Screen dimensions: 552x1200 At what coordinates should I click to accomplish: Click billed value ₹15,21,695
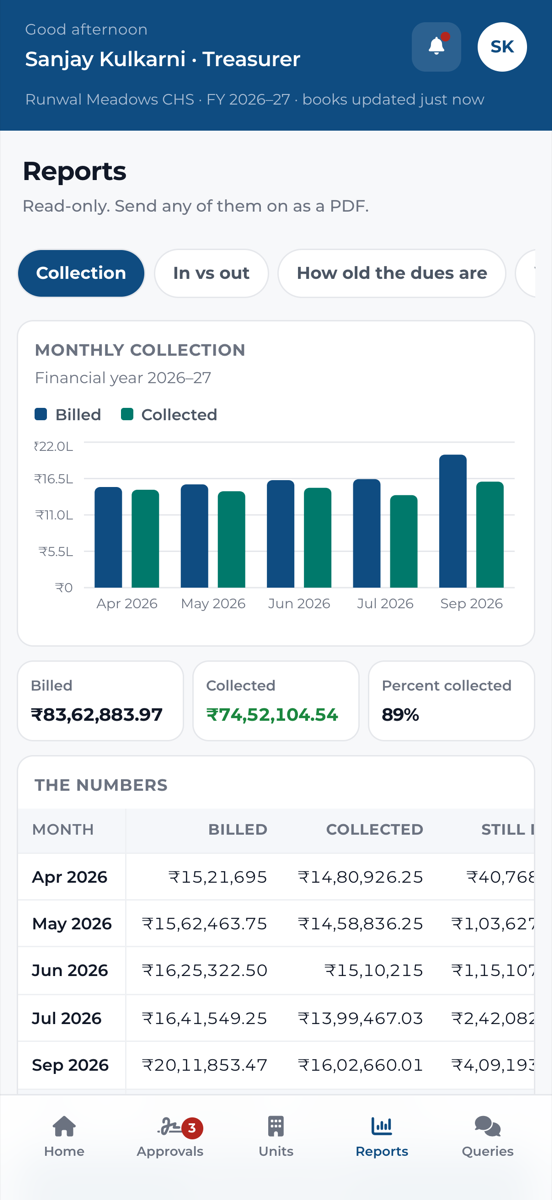[x=218, y=877]
